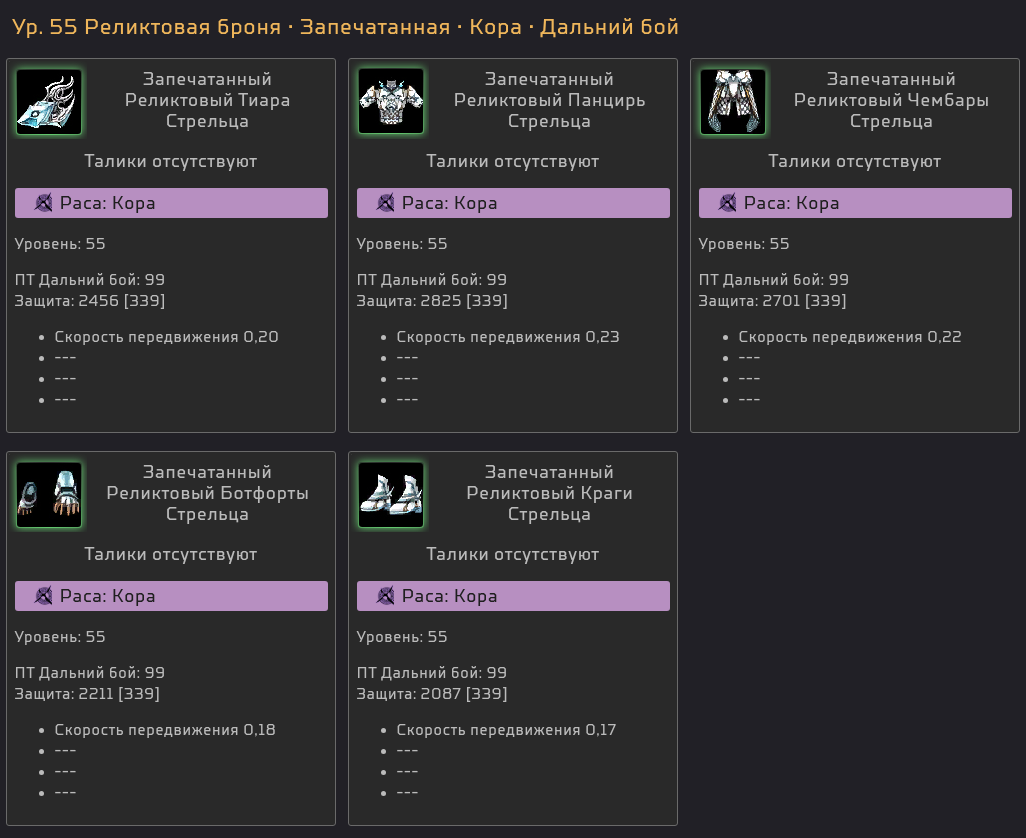Click the Реликтовый Чембары Стрельца pants icon
The height and width of the screenshot is (838, 1026).
[x=733, y=102]
